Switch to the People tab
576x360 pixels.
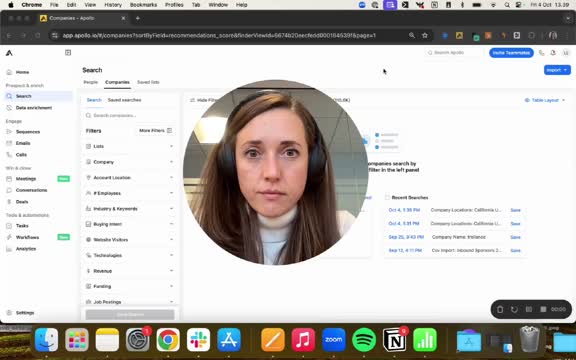[x=91, y=82]
